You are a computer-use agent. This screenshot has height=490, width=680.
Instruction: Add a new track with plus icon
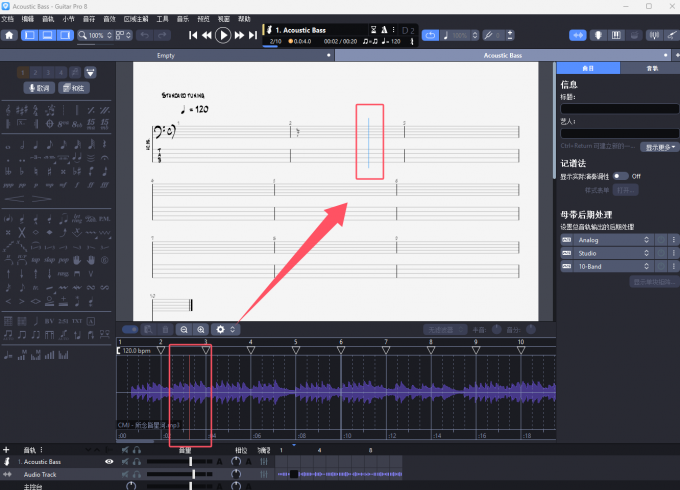coord(6,450)
